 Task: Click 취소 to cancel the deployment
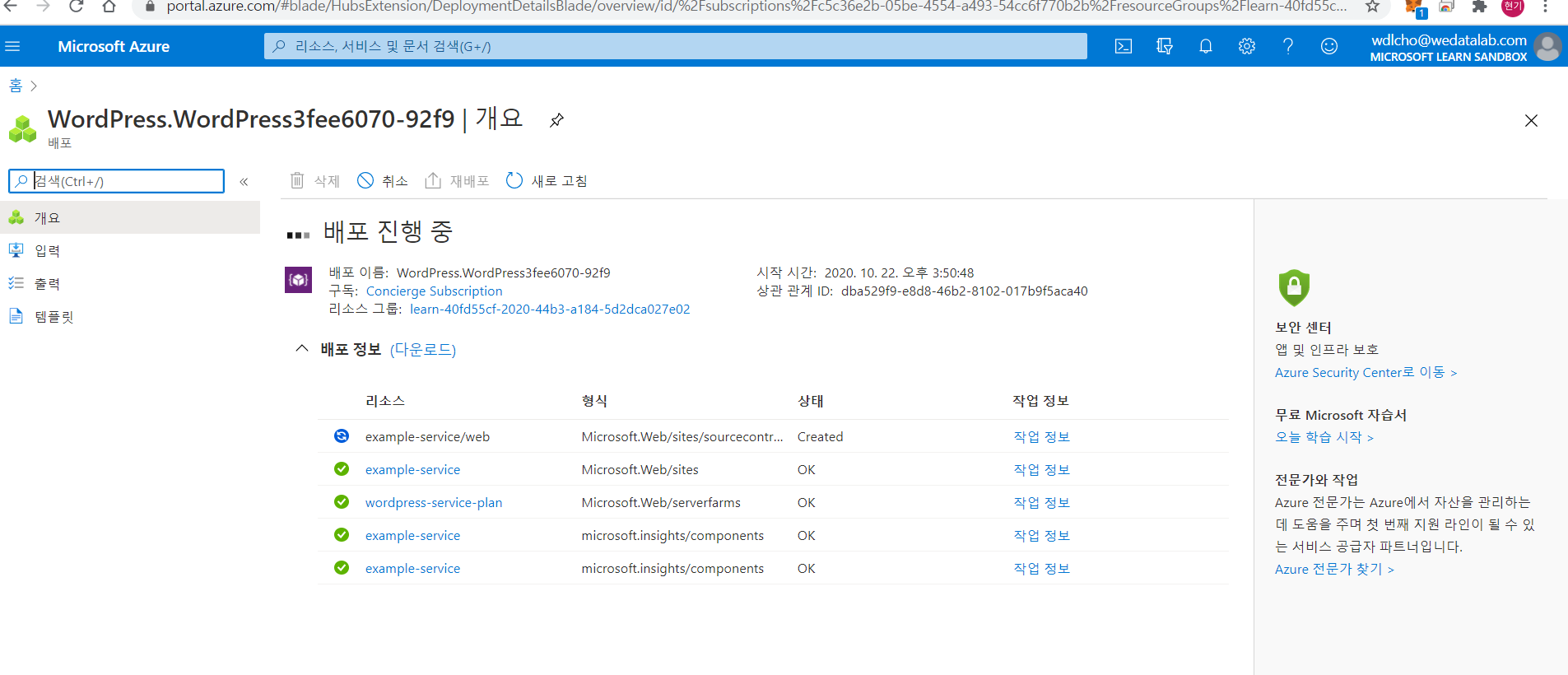coord(383,180)
